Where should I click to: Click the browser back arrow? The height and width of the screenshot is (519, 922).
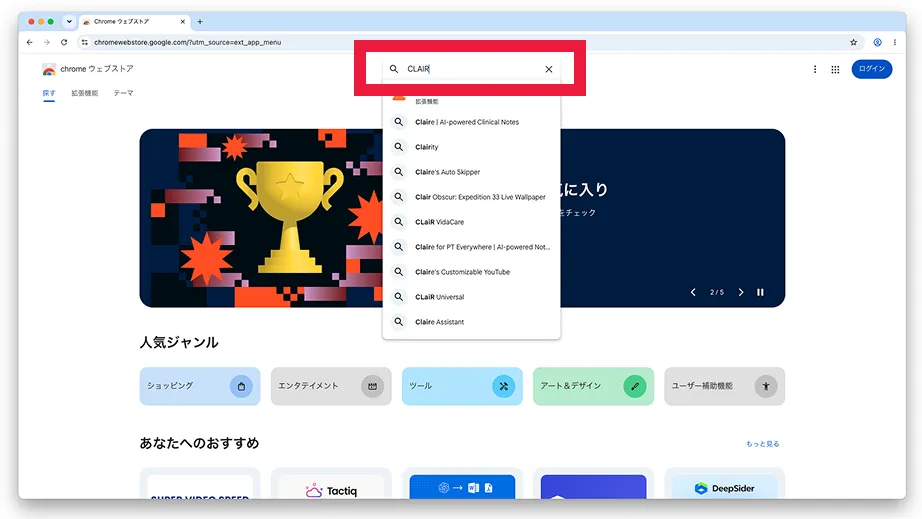click(x=29, y=42)
